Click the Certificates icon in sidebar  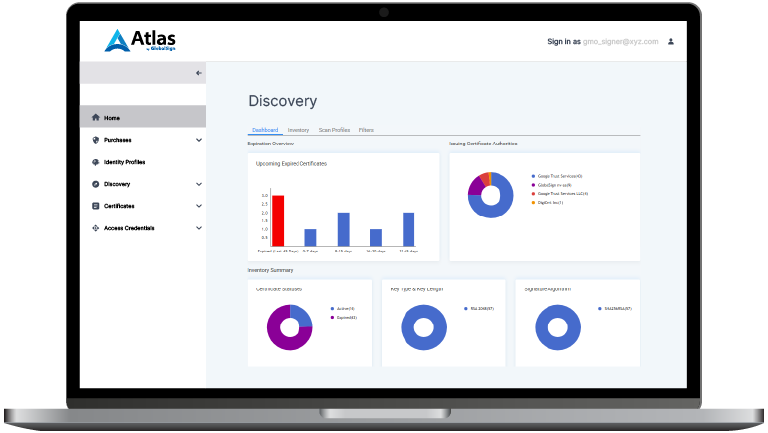click(96, 206)
